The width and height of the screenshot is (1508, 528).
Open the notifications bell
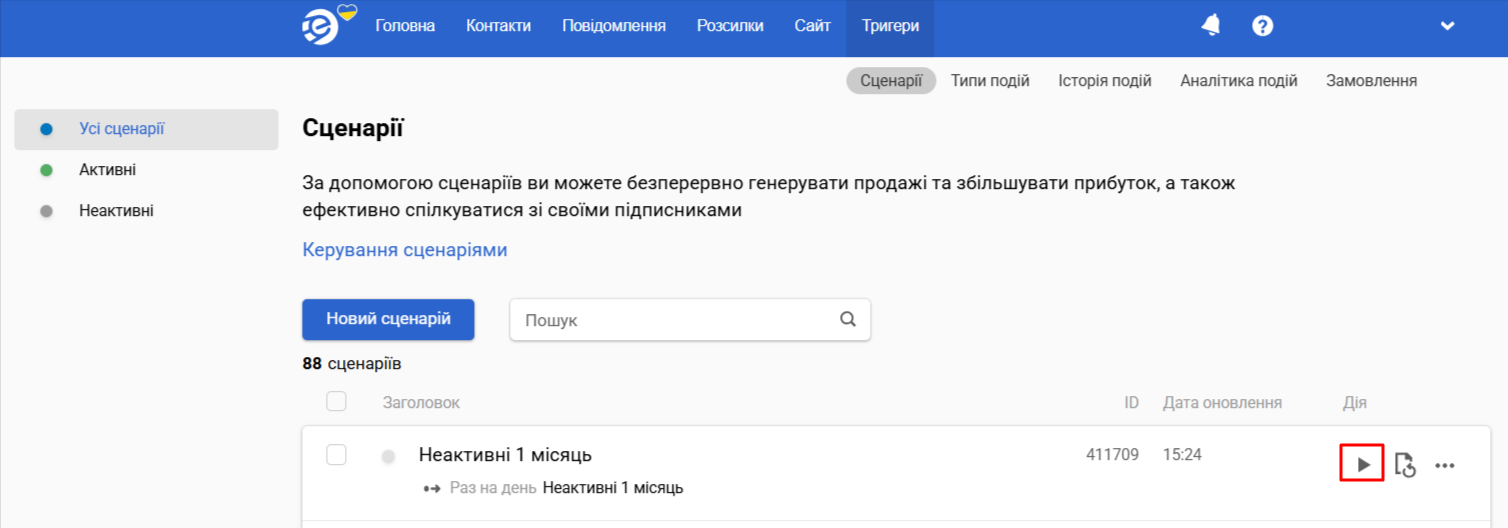(1211, 26)
